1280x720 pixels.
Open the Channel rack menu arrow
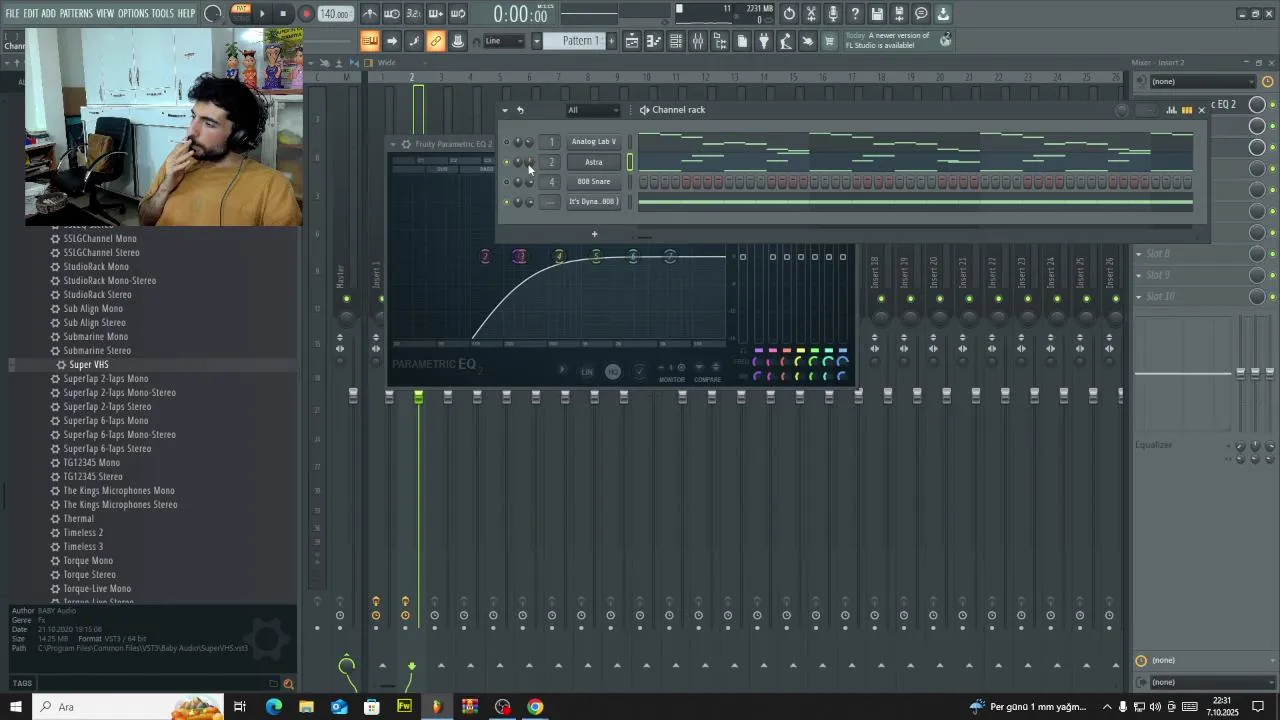click(x=504, y=110)
